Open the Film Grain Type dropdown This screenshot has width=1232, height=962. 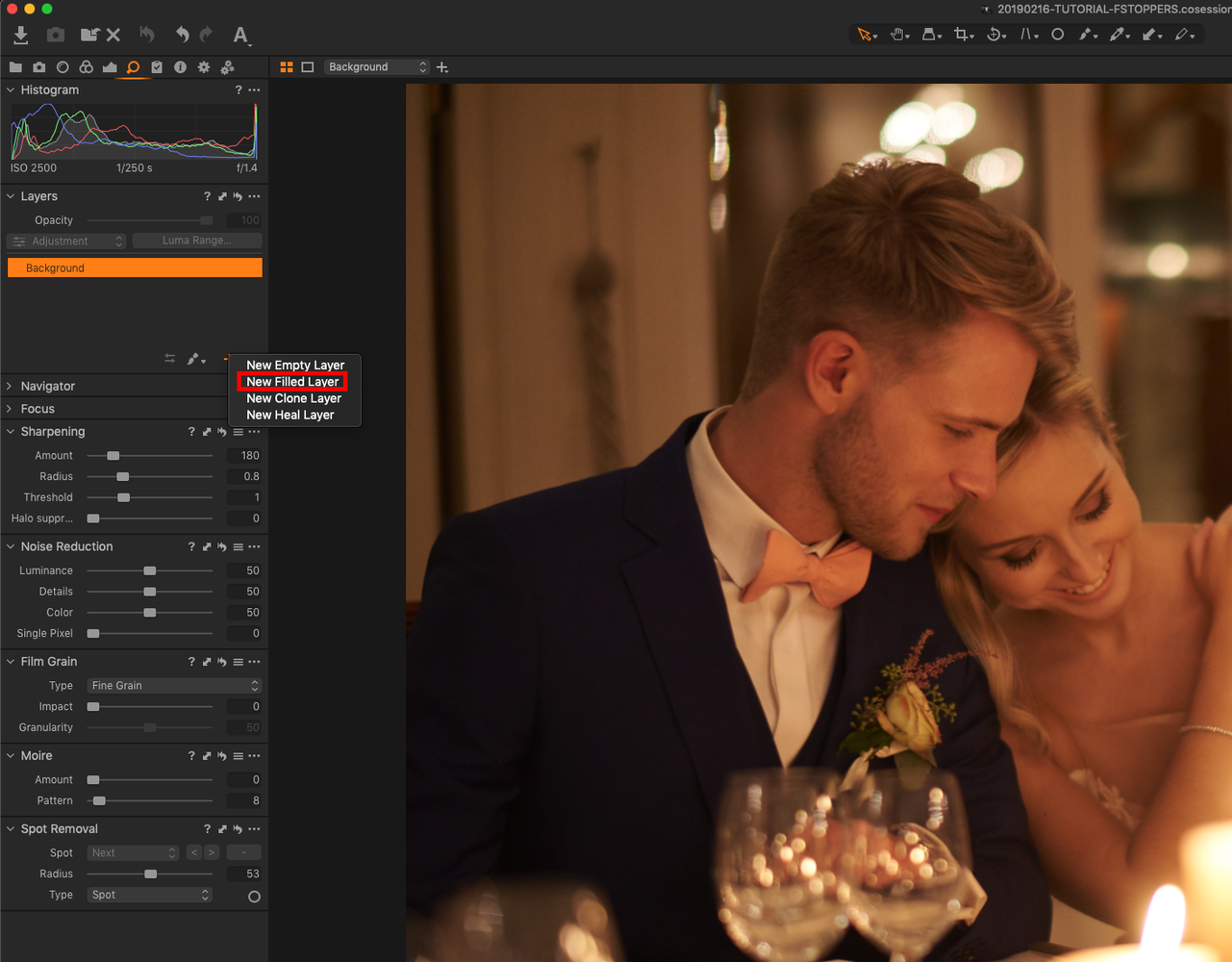174,686
